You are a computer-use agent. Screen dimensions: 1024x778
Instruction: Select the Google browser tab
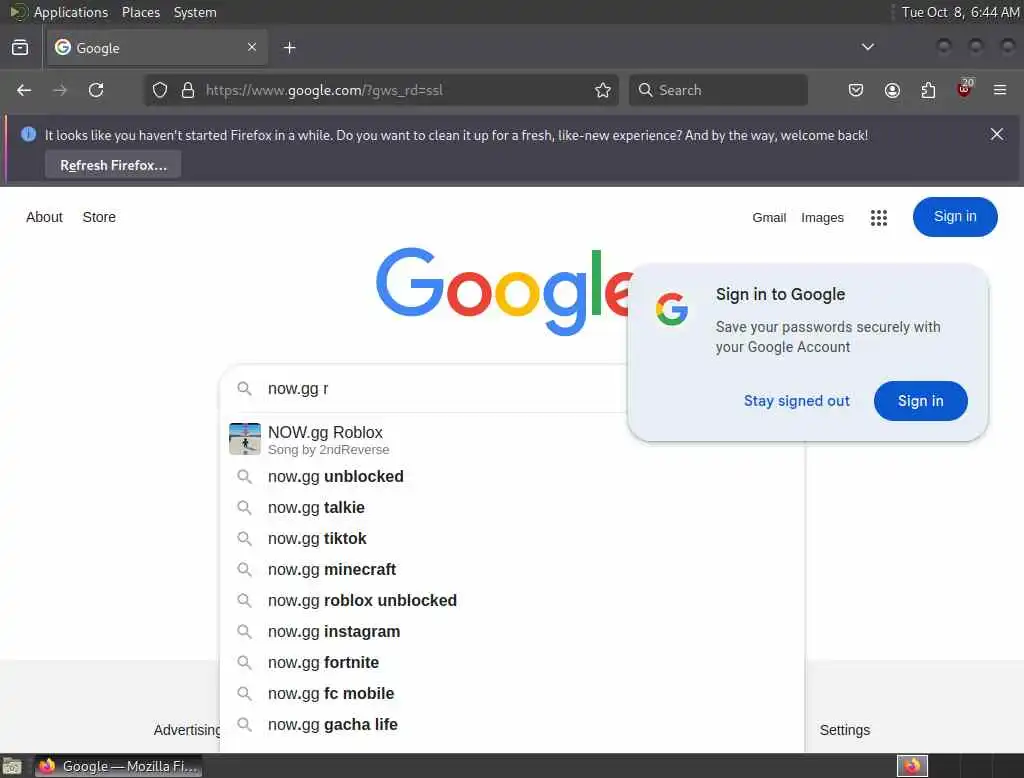(157, 47)
